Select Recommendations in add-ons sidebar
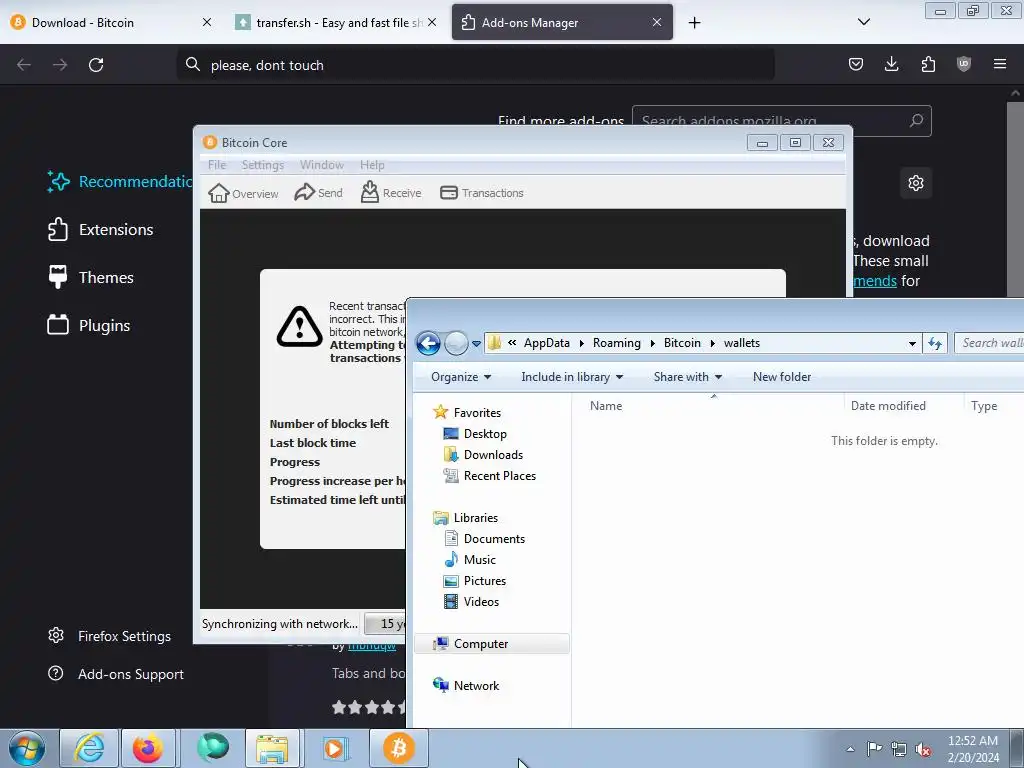This screenshot has height=768, width=1024. [x=120, y=182]
